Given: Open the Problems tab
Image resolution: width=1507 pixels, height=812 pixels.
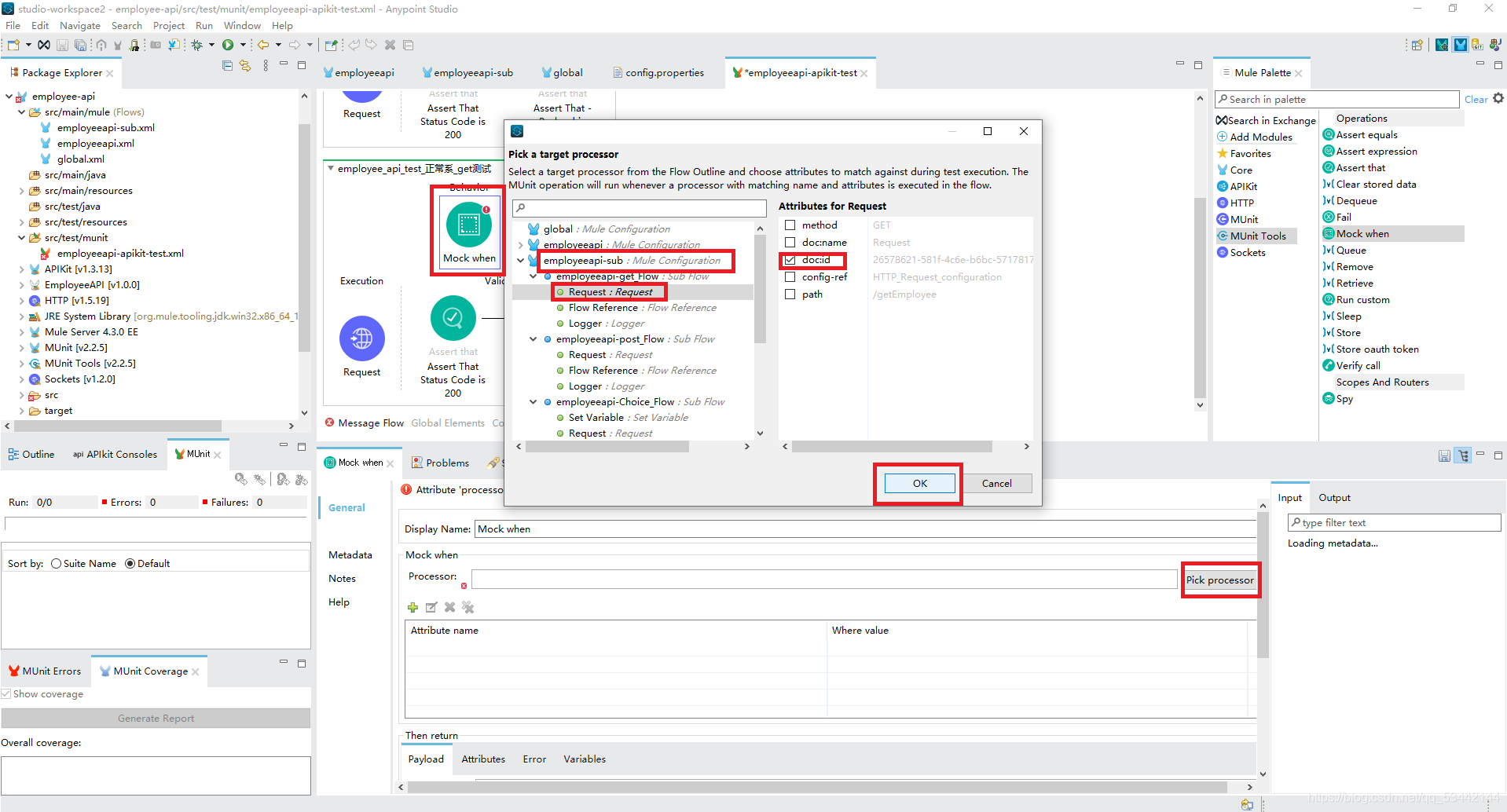Looking at the screenshot, I should (441, 463).
